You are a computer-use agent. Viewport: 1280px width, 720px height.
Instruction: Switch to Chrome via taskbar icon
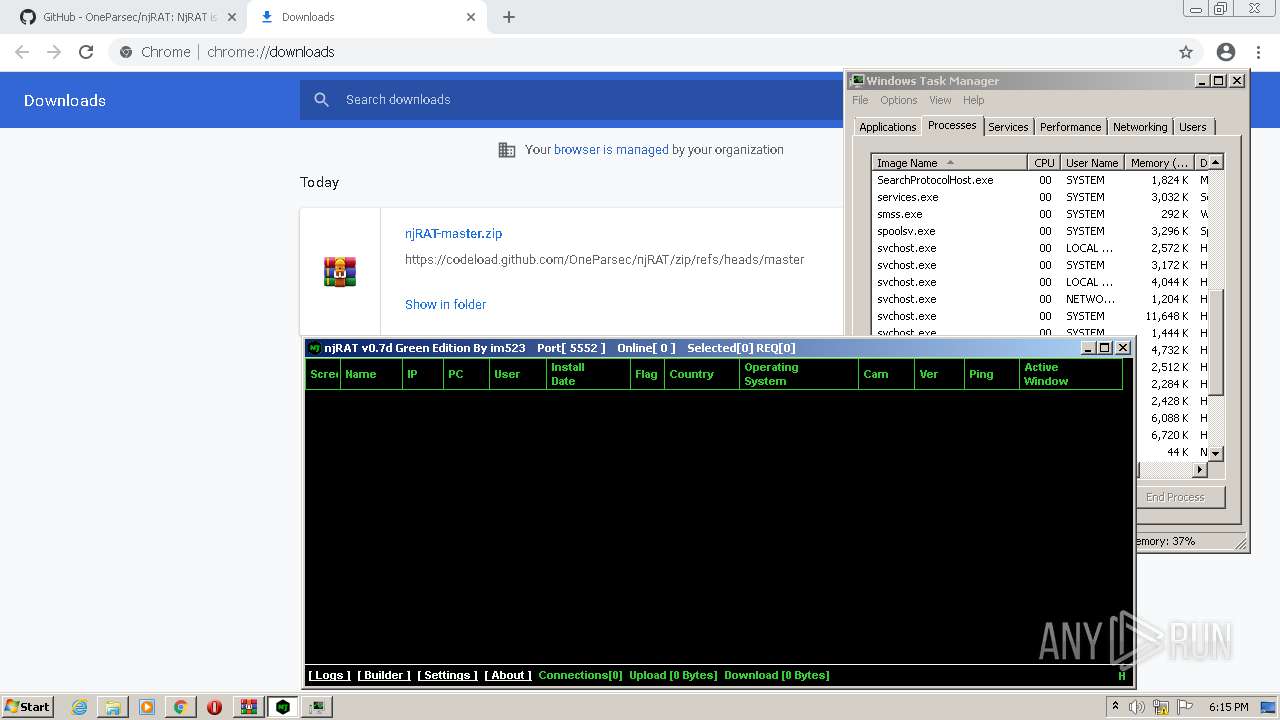point(180,707)
